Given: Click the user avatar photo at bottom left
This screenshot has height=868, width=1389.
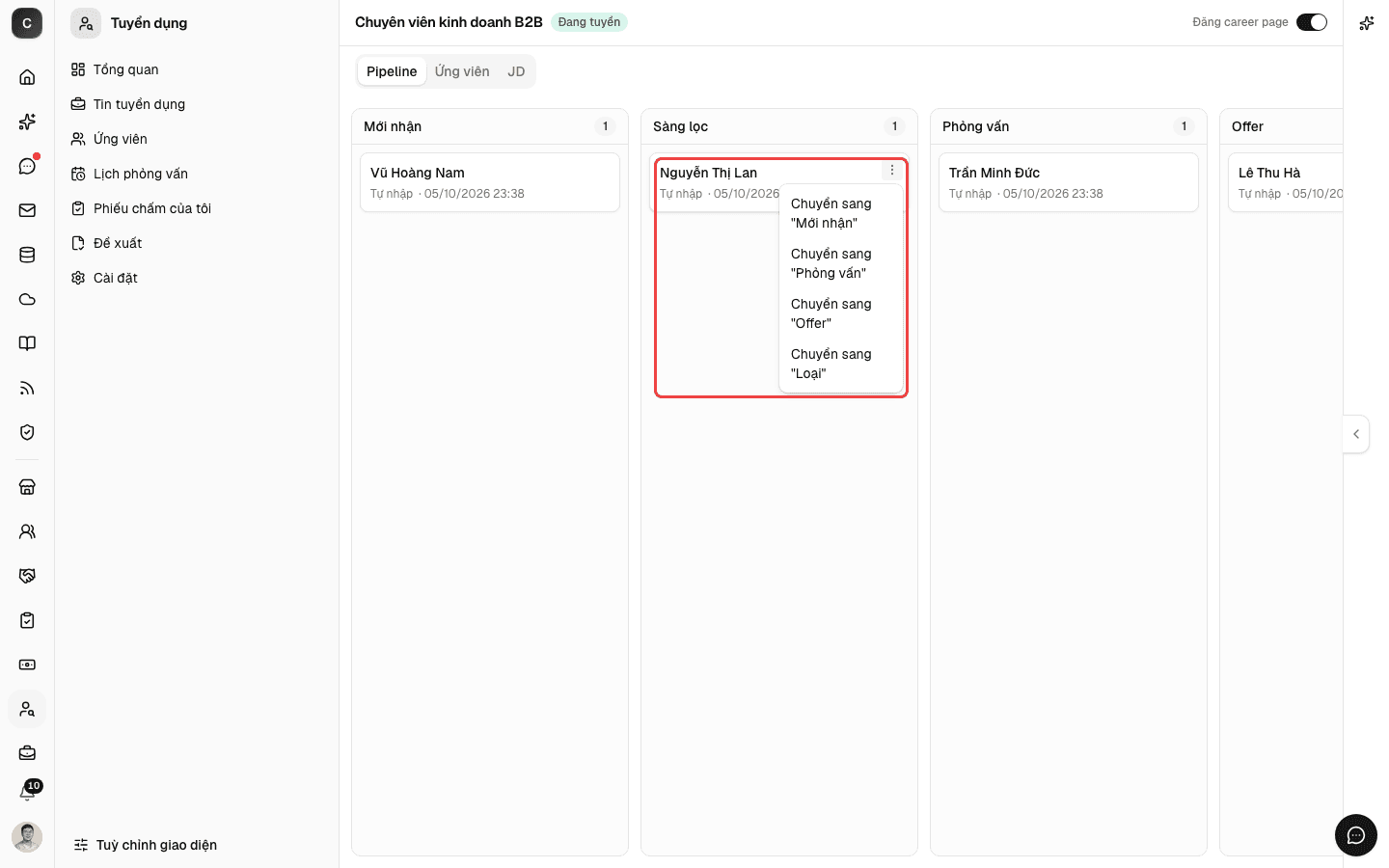Looking at the screenshot, I should coord(27,837).
